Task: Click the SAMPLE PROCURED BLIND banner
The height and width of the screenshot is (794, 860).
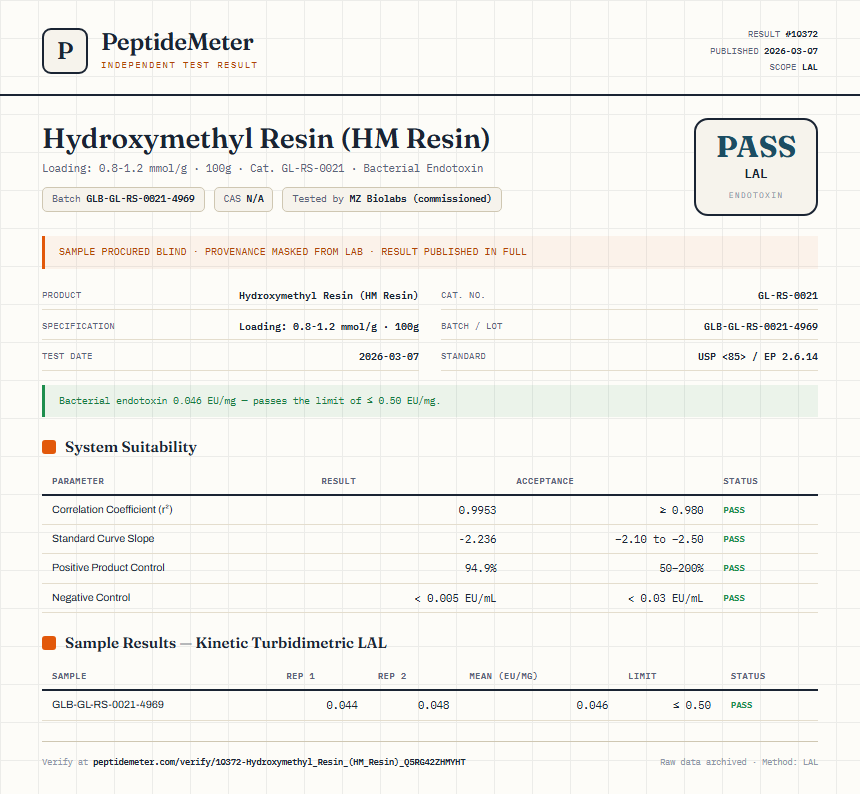Action: coord(430,252)
